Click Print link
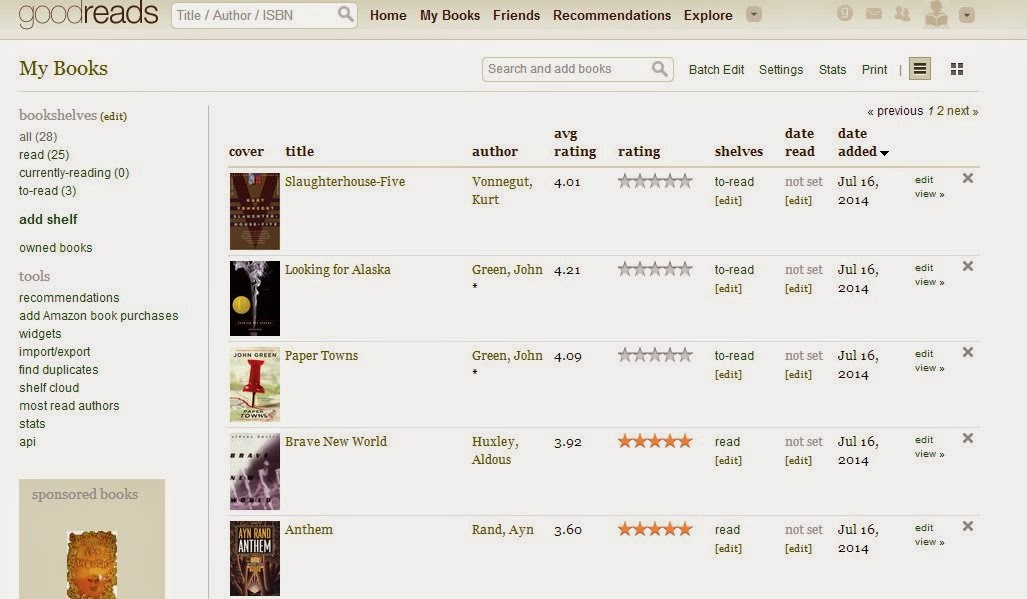 (x=874, y=69)
